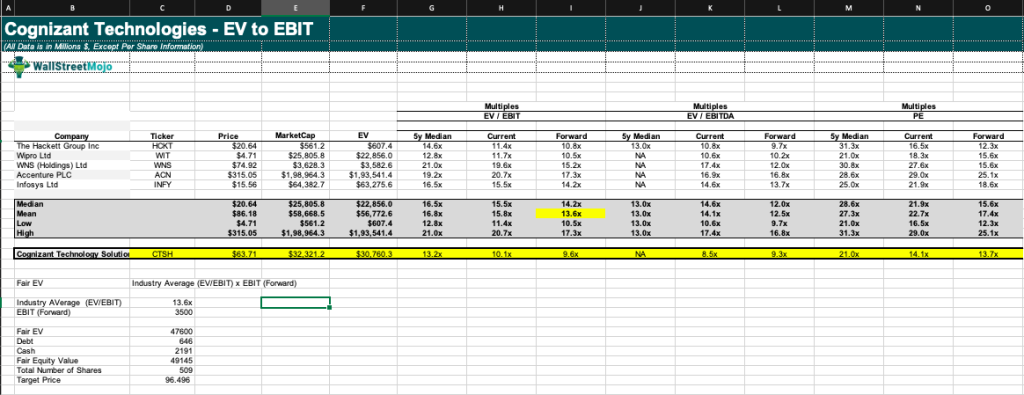Select column I header

pyautogui.click(x=571, y=8)
